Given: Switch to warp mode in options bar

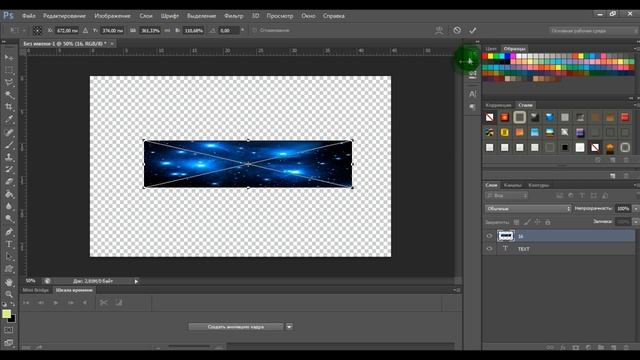Looking at the screenshot, I should click(439, 31).
